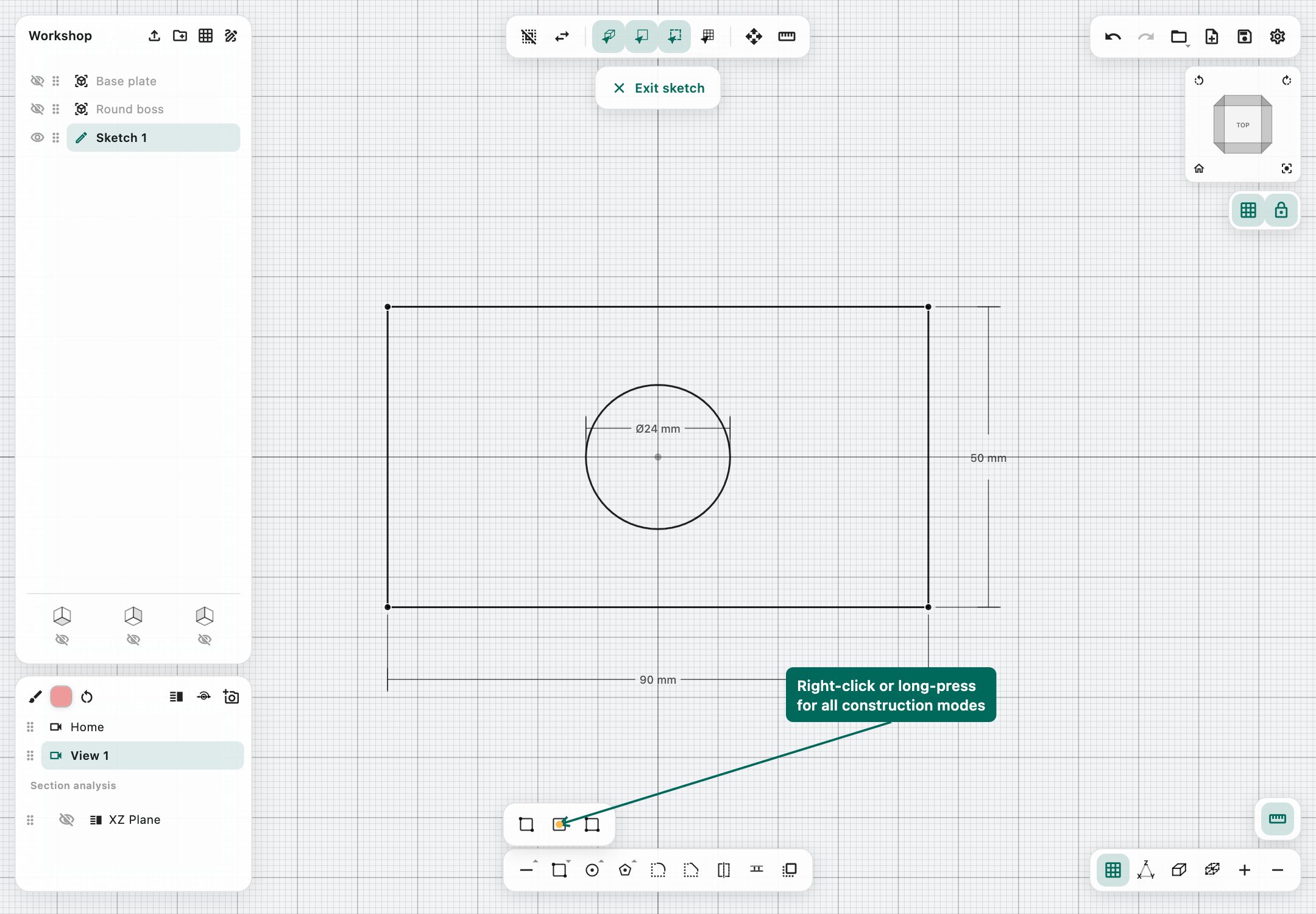1316x914 pixels.
Task: Toggle the grid button beside the lock
Action: pyautogui.click(x=1248, y=210)
